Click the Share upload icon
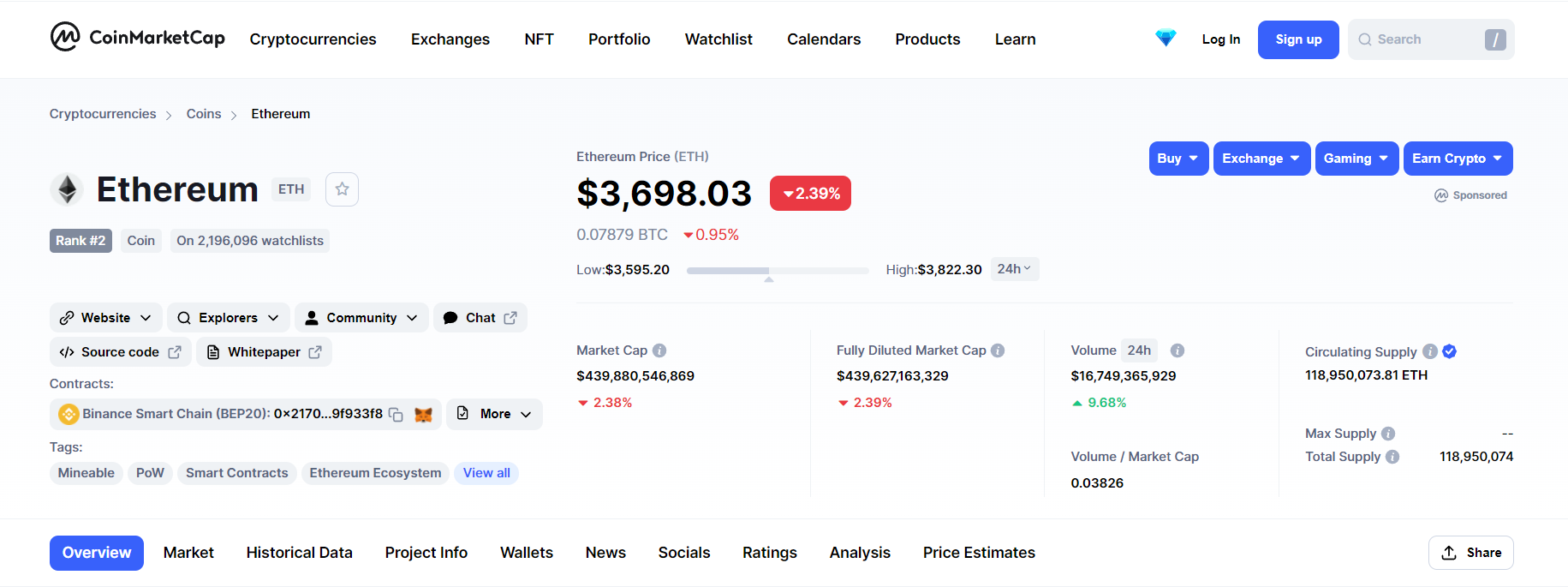This screenshot has height=587, width=1568. coord(1449,553)
